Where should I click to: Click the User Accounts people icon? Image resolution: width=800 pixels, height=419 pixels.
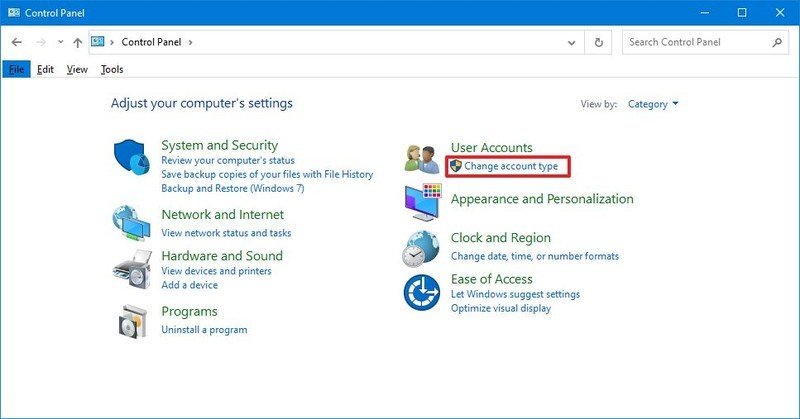pyautogui.click(x=422, y=159)
